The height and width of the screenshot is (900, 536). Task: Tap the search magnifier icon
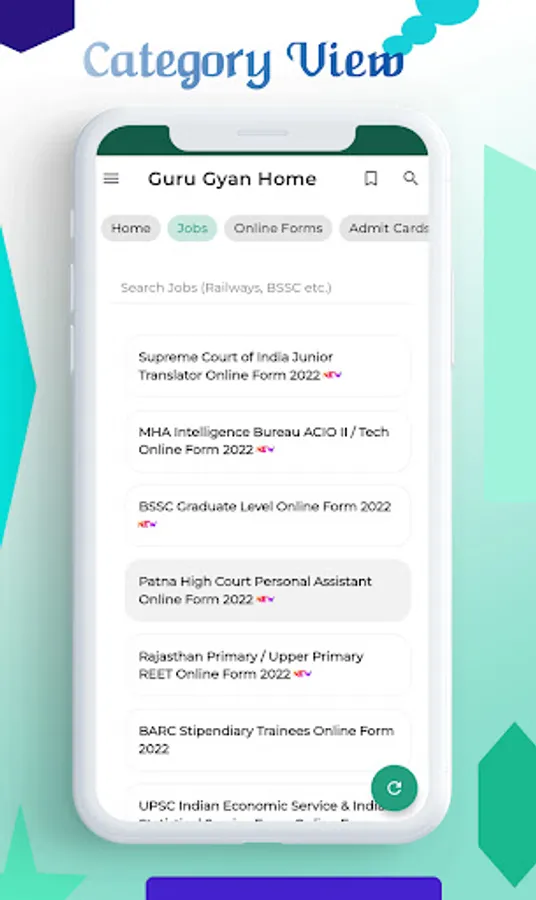410,178
